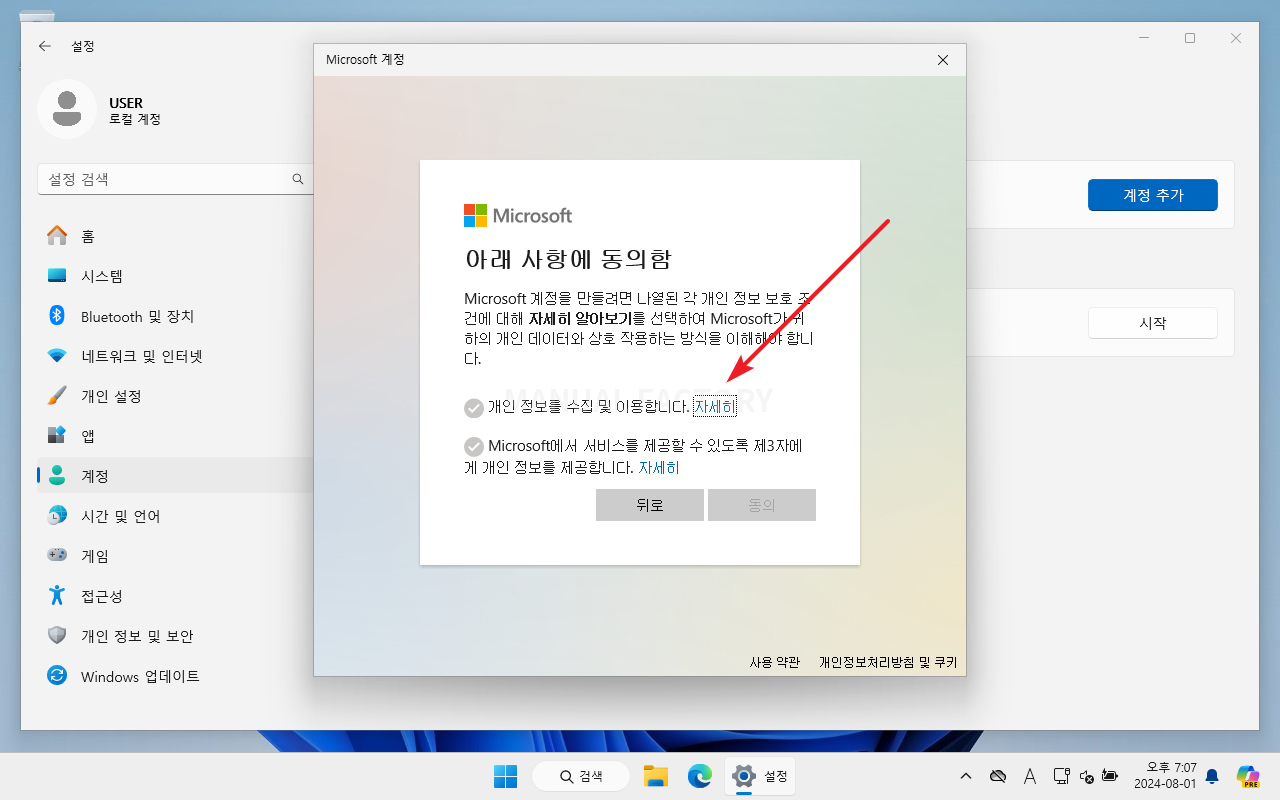
Task: Open the clock showing 오후 7:07
Action: [1165, 776]
